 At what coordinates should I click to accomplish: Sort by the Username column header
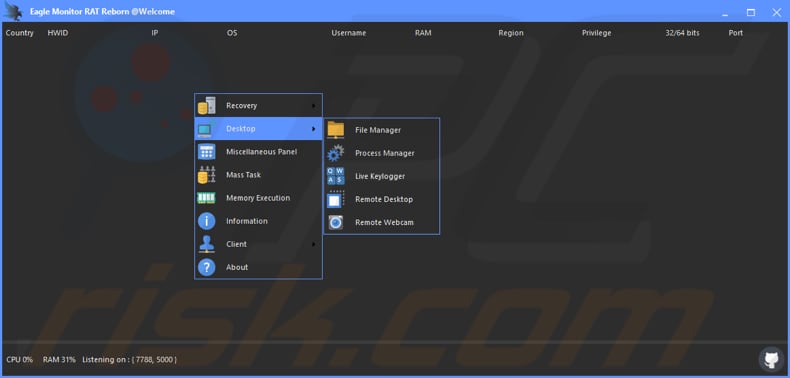(349, 33)
